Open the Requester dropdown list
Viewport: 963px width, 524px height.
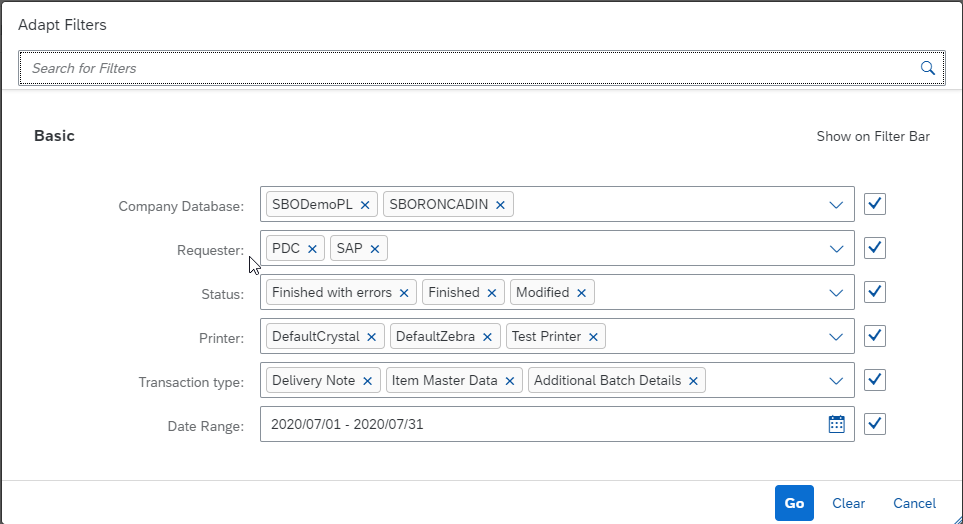click(x=836, y=249)
